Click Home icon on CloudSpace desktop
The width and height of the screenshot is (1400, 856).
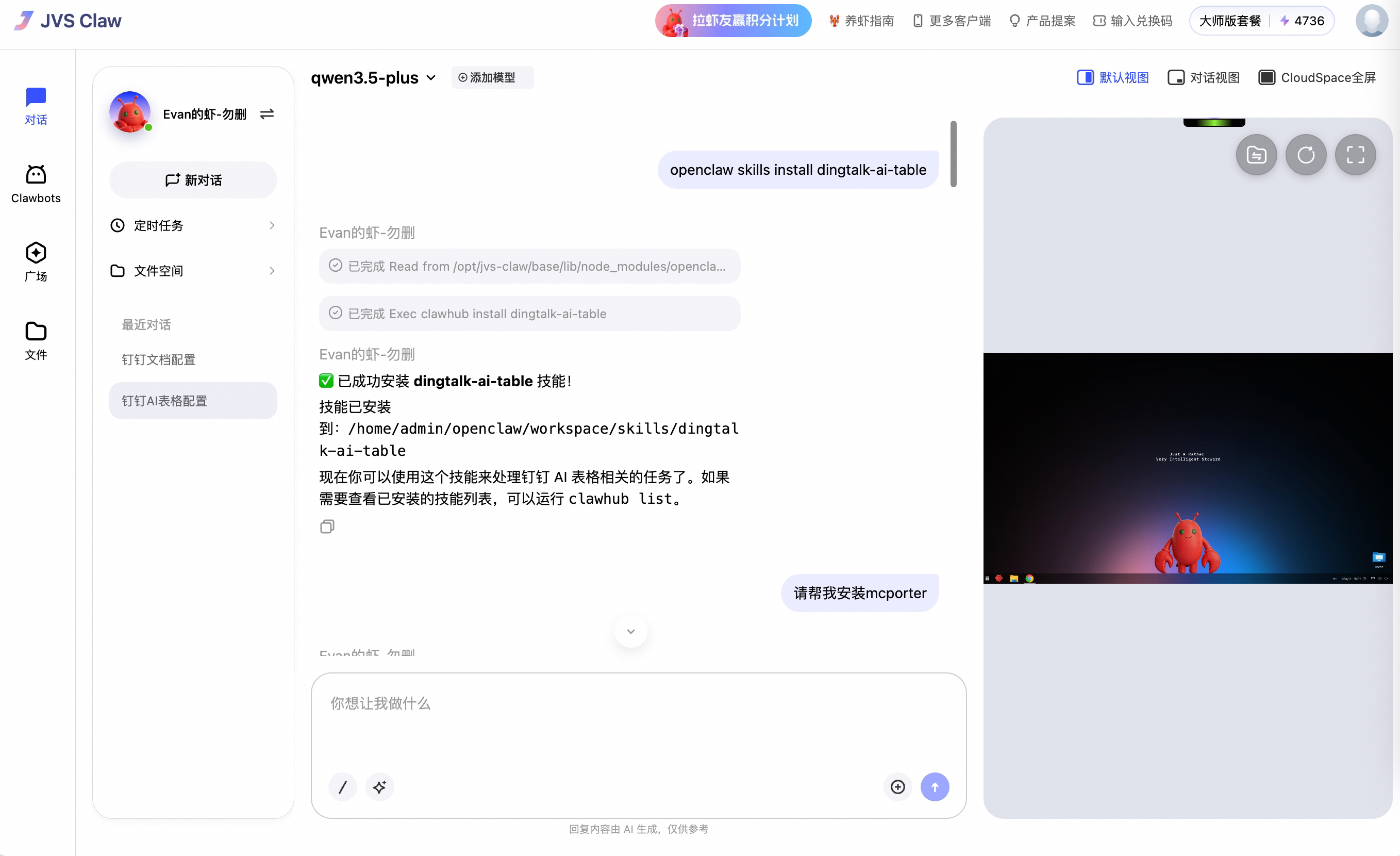pyautogui.click(x=1379, y=559)
